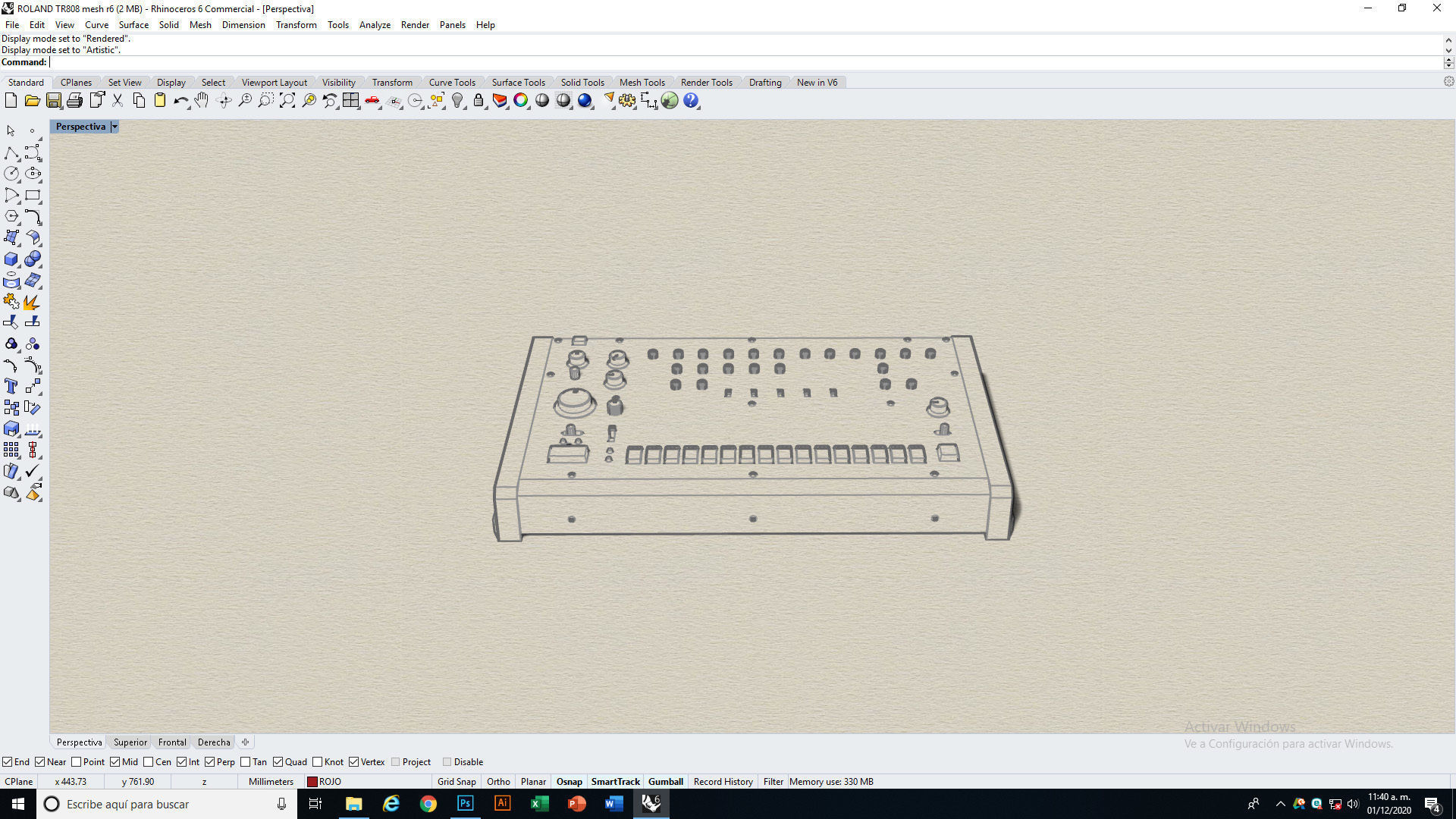This screenshot has height=819, width=1456.
Task: Toggle the Near osnap checkbox
Action: 39,762
